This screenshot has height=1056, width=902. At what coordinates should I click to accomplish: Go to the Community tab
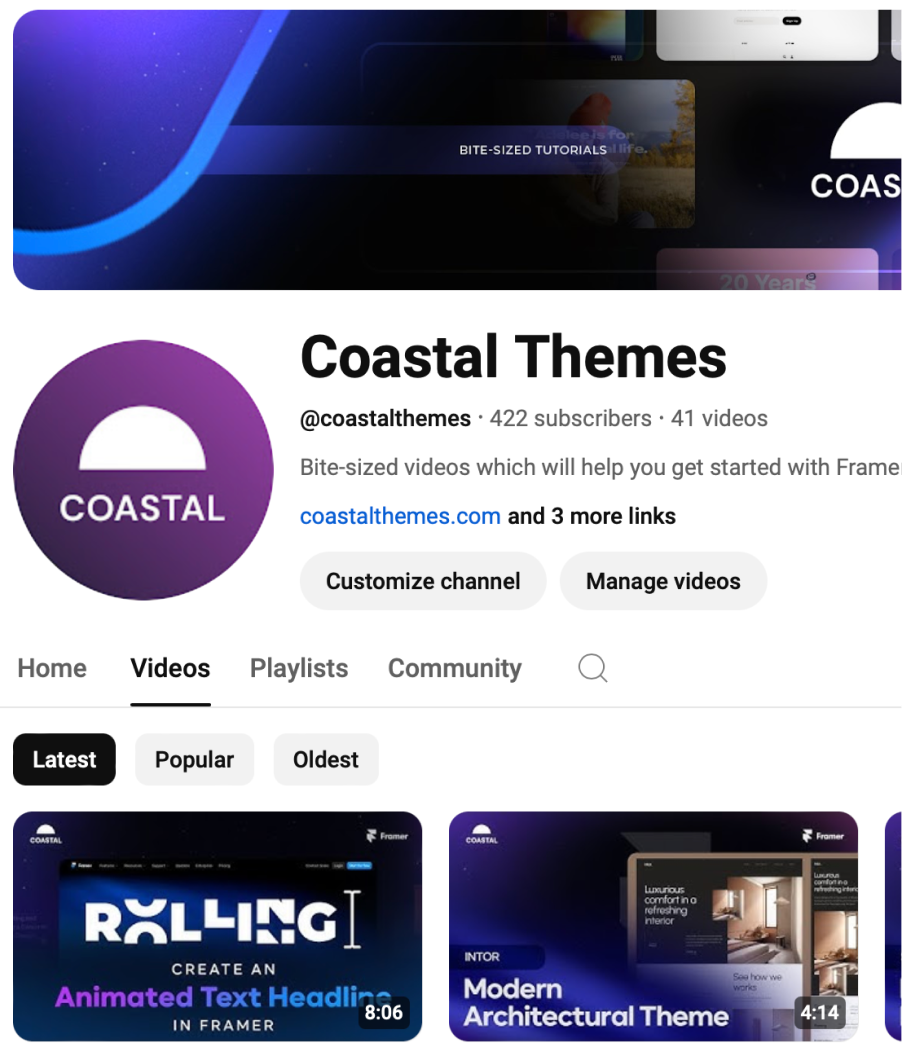pyautogui.click(x=455, y=668)
